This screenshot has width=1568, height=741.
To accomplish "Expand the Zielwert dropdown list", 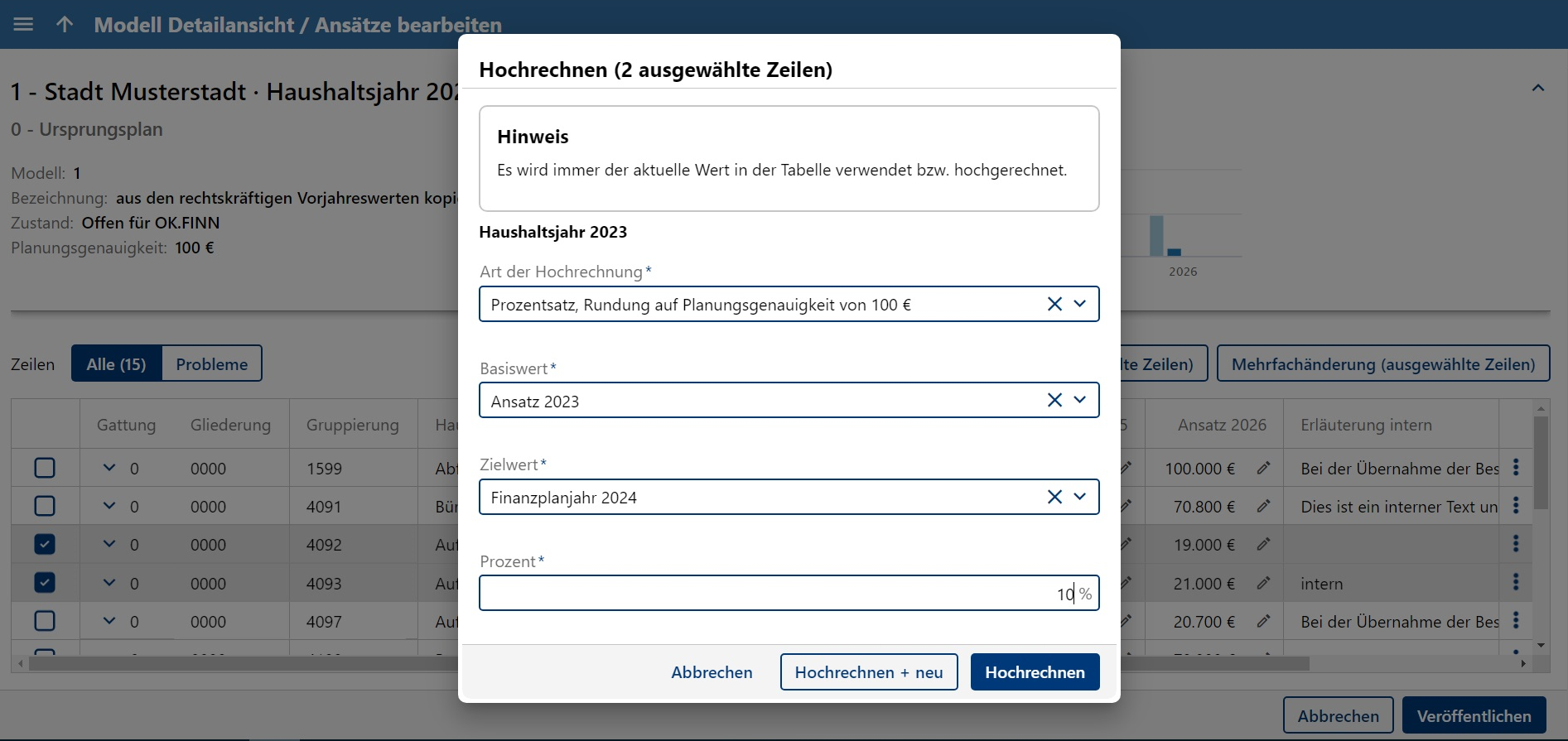I will click(1080, 497).
